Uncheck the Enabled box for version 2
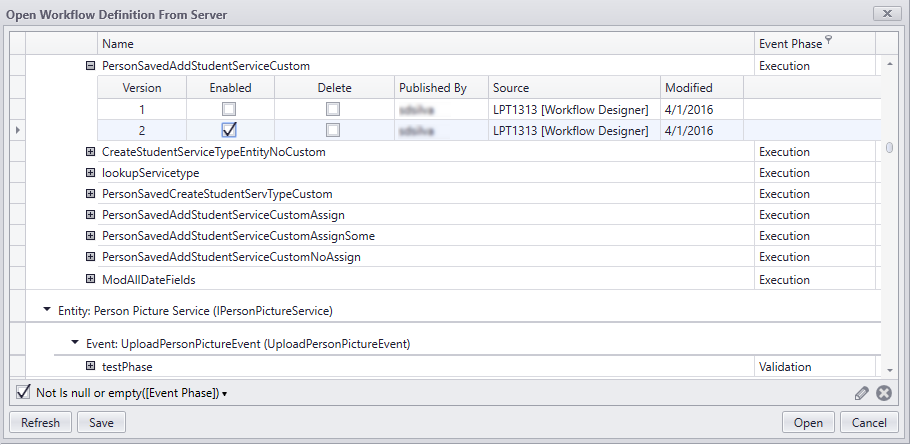 point(229,130)
